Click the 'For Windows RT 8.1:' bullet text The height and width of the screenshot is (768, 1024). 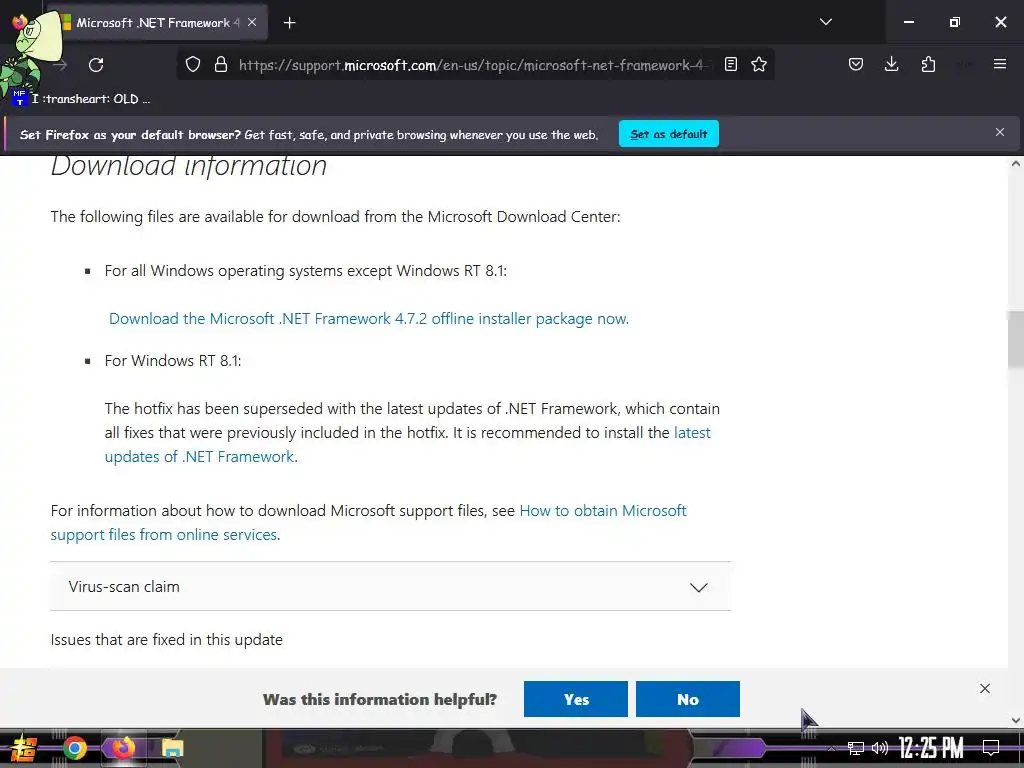click(x=173, y=360)
